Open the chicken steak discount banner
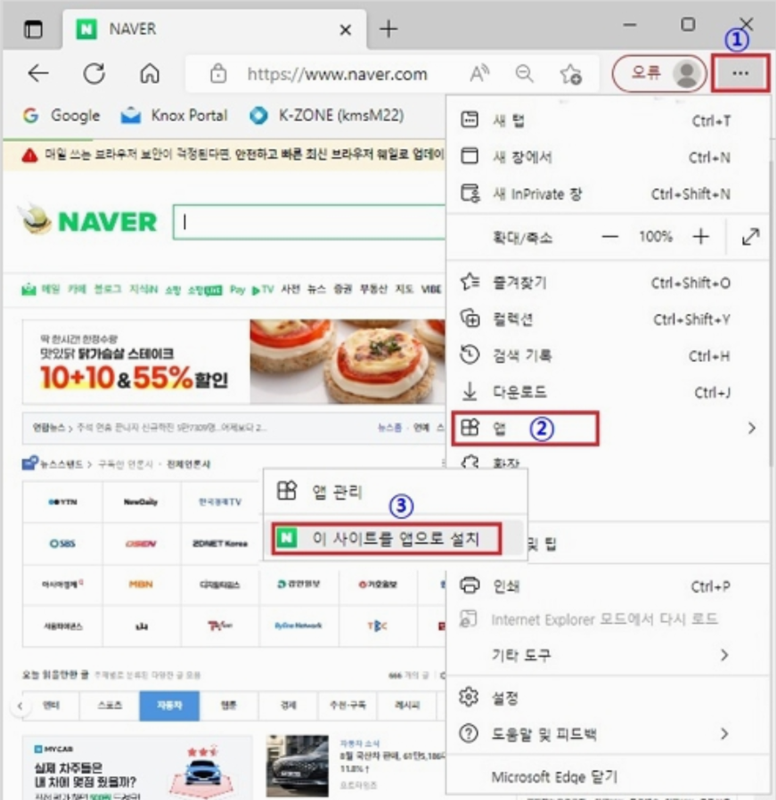 click(234, 362)
